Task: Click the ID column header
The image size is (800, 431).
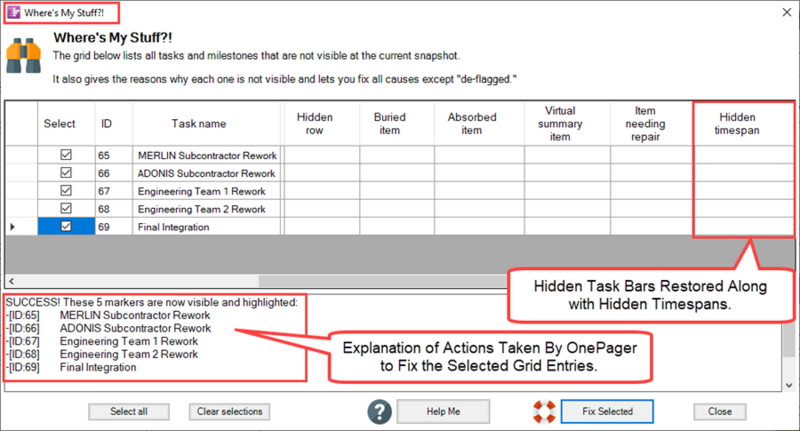Action: (114, 124)
